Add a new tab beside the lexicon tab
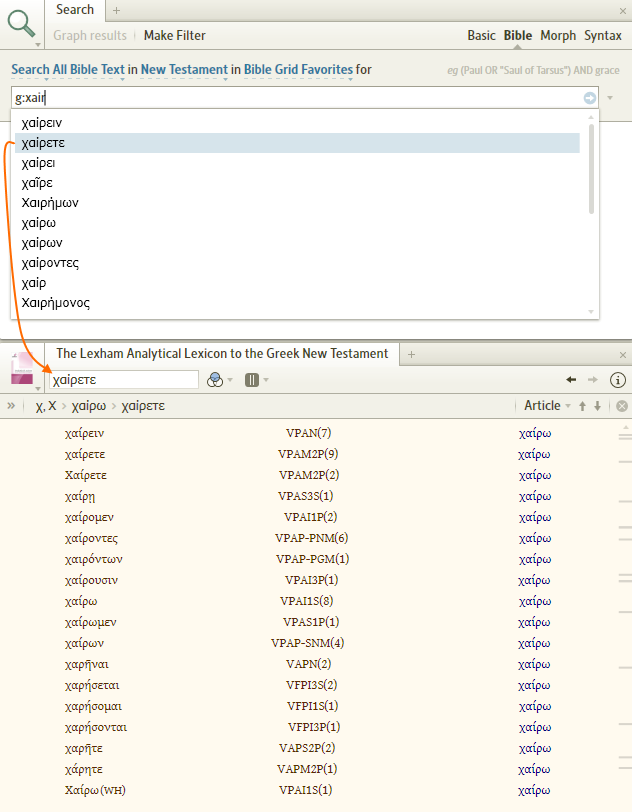The image size is (632, 812). (411, 355)
